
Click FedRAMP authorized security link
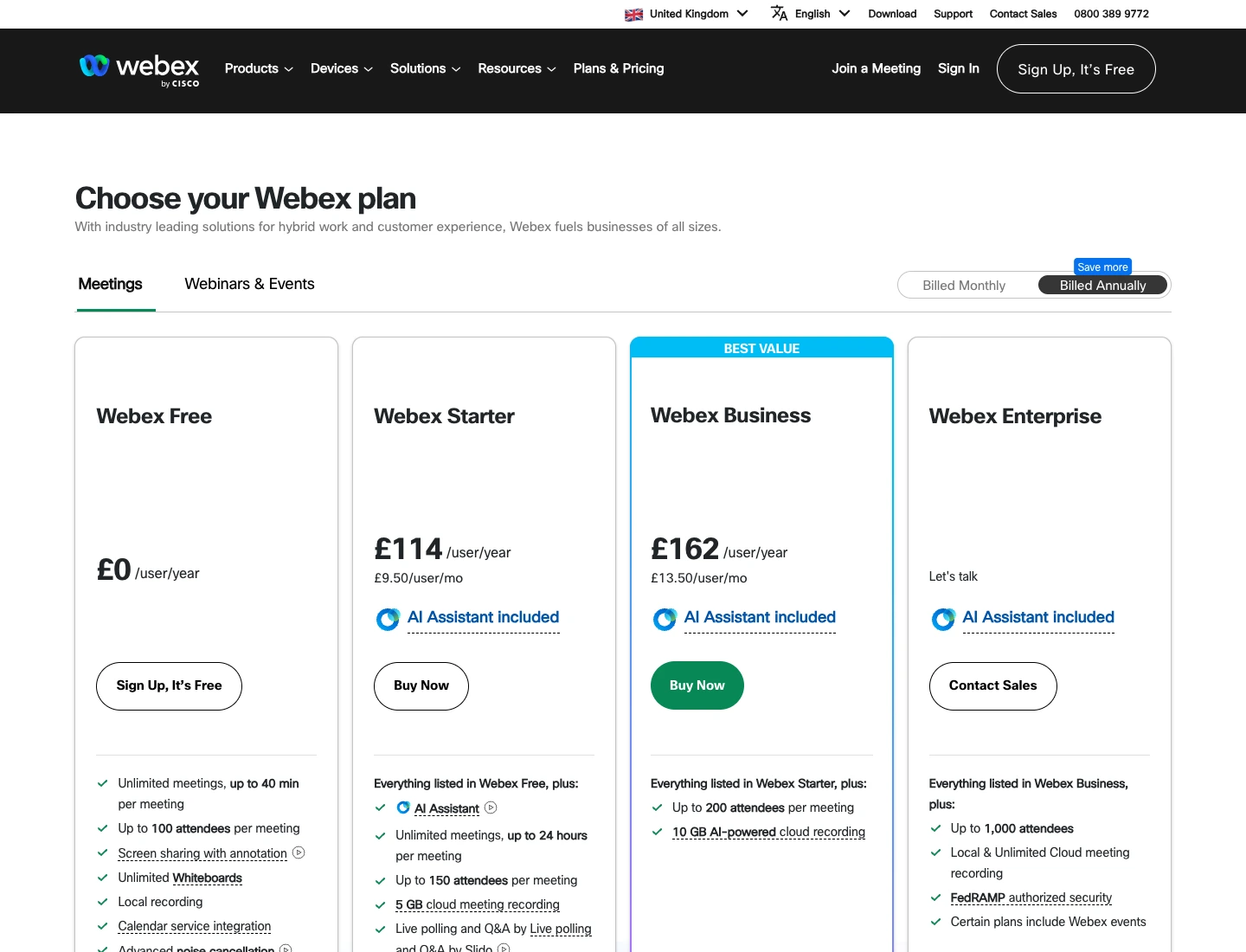tap(1031, 897)
